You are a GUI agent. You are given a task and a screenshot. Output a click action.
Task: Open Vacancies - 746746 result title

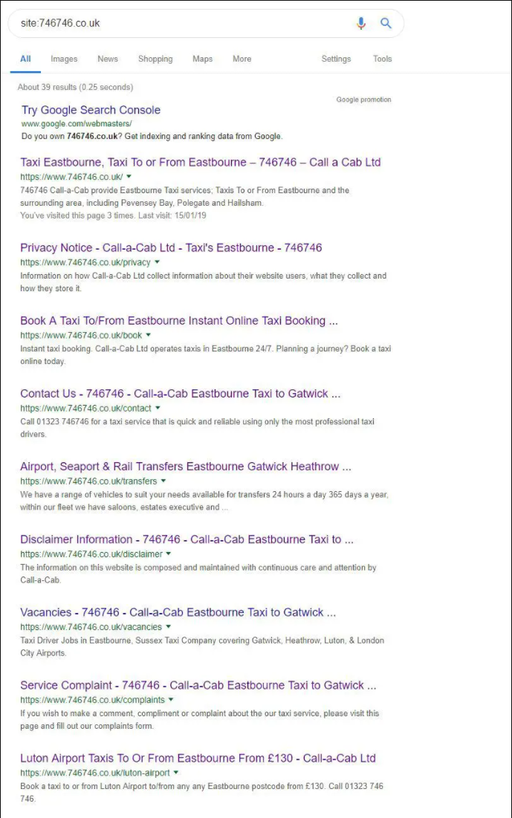click(x=178, y=612)
